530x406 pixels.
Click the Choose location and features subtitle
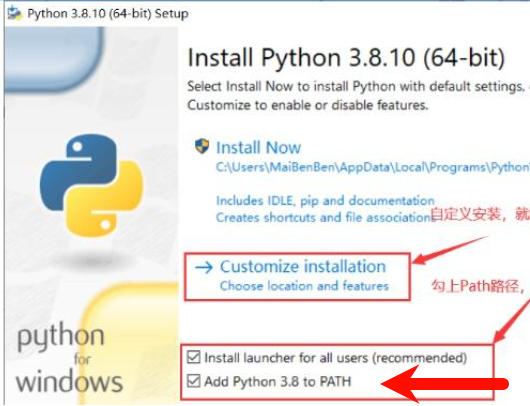coord(304,286)
